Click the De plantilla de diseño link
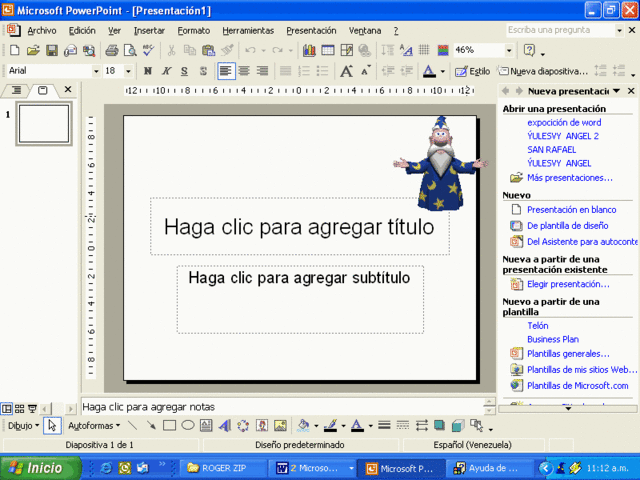 tap(567, 226)
